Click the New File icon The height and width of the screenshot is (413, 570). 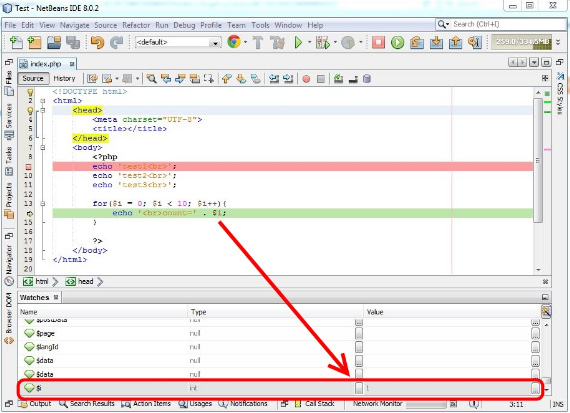coord(16,43)
